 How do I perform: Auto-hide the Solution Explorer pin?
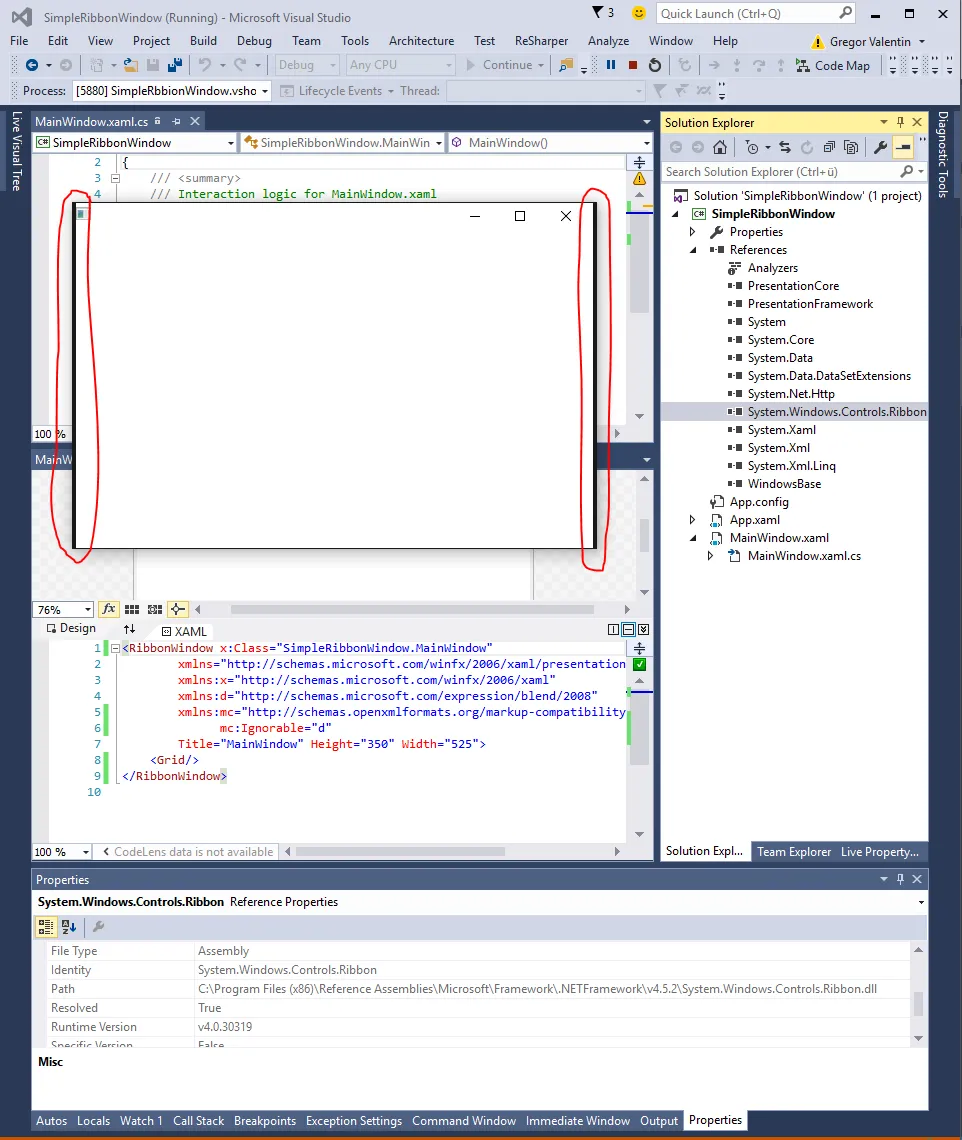click(x=900, y=122)
